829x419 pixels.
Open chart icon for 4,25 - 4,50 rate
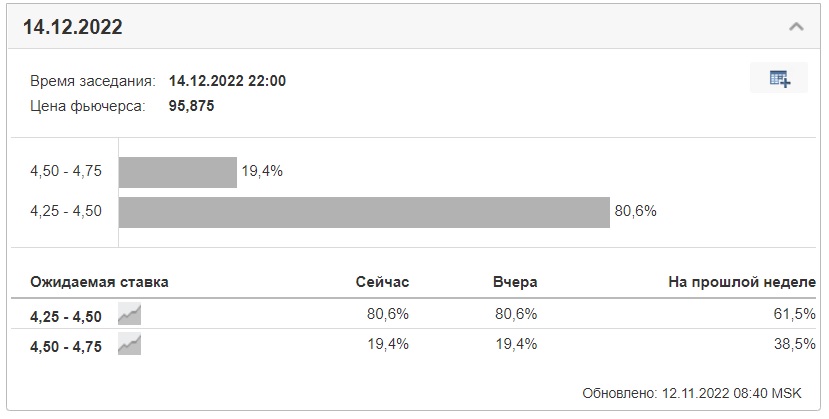pos(129,314)
